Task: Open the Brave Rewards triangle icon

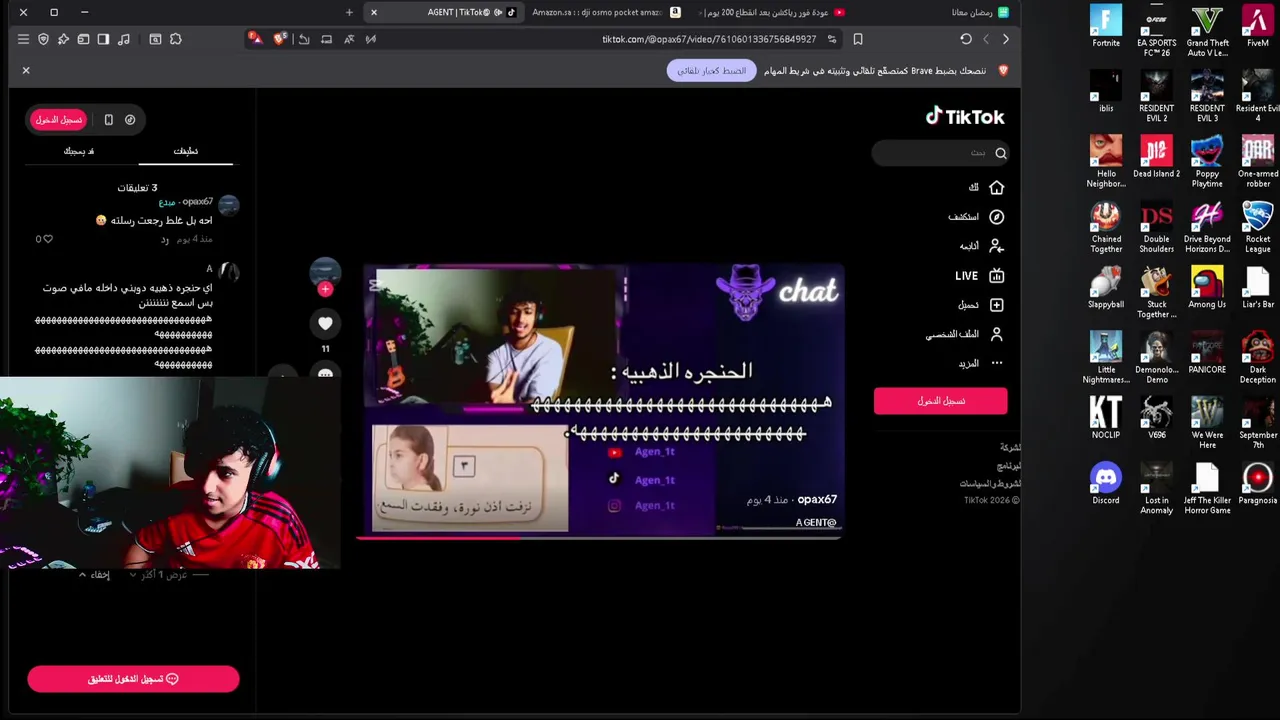Action: [x=256, y=39]
